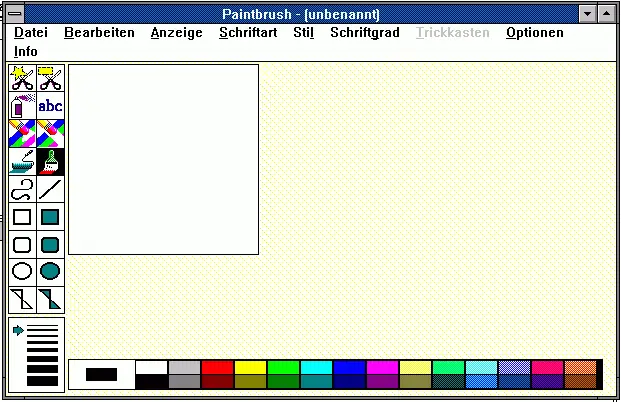
Task: Click inside the white drawing canvas
Action: click(164, 160)
